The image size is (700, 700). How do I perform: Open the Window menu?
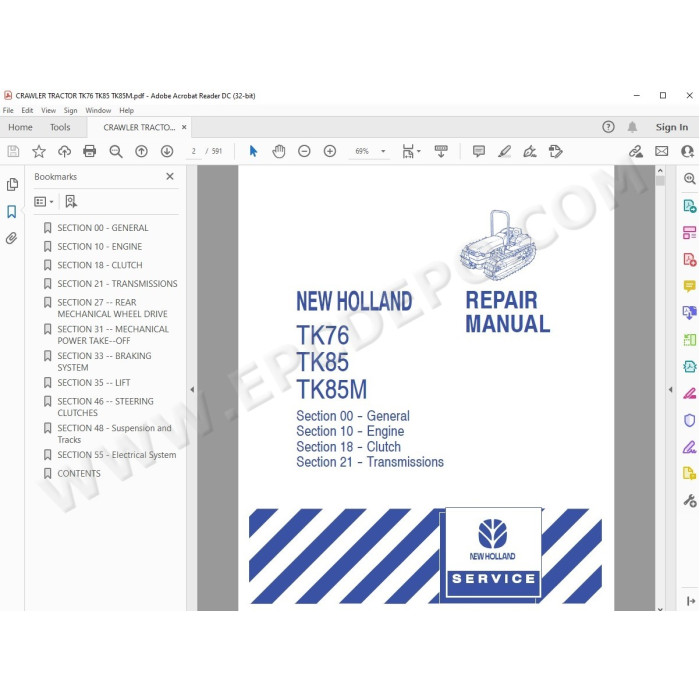pos(98,110)
